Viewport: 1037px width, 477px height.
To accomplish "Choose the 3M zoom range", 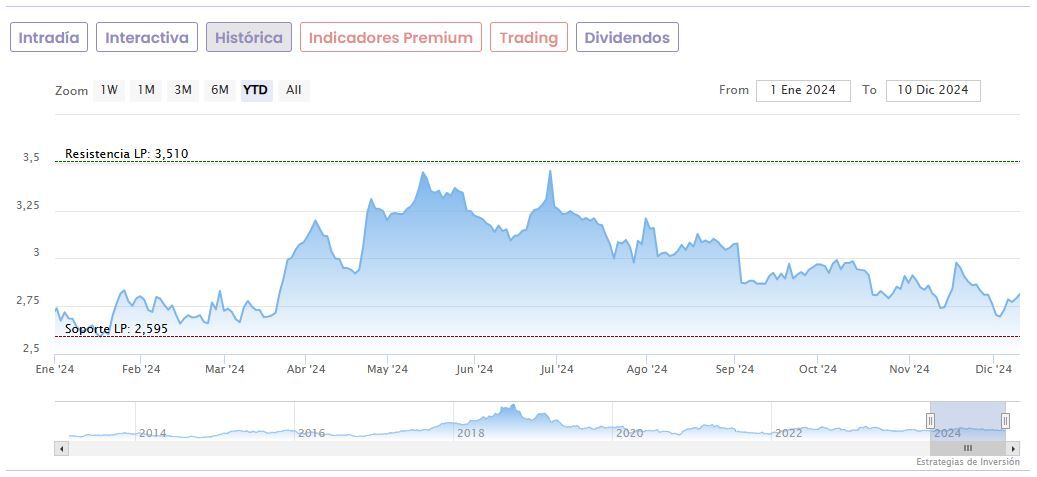I will coord(183,90).
